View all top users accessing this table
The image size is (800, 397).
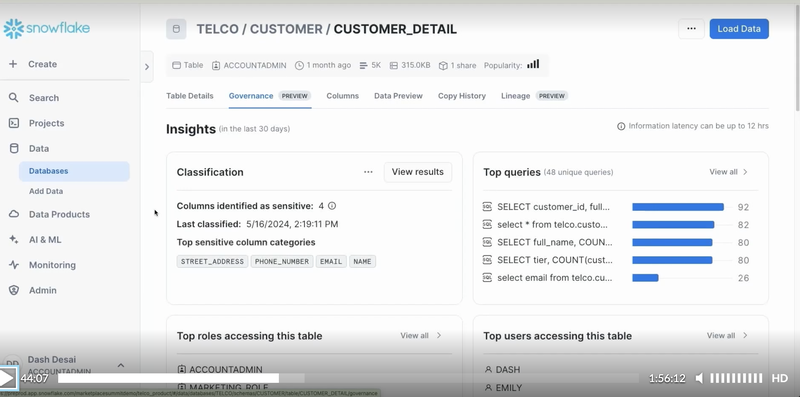click(x=728, y=335)
